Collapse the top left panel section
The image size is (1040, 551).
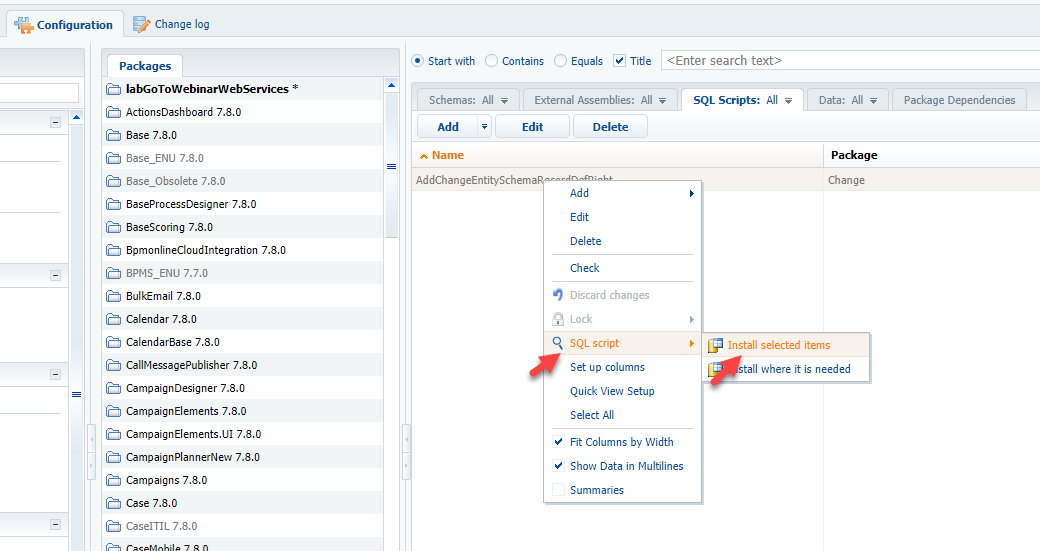pyautogui.click(x=56, y=123)
